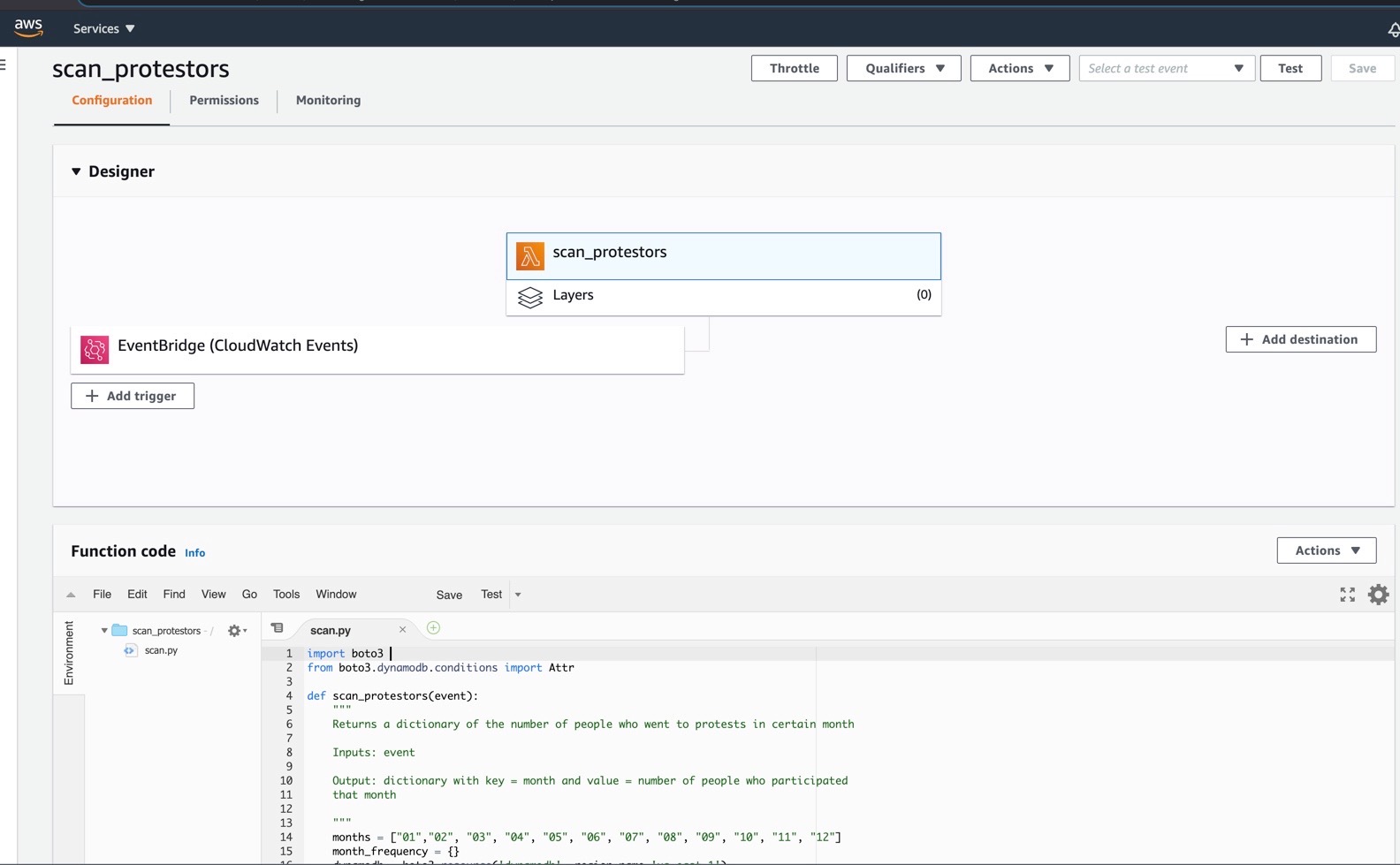Click the tab list icon left of scan.py
The width and height of the screenshot is (1400, 865).
tap(277, 628)
